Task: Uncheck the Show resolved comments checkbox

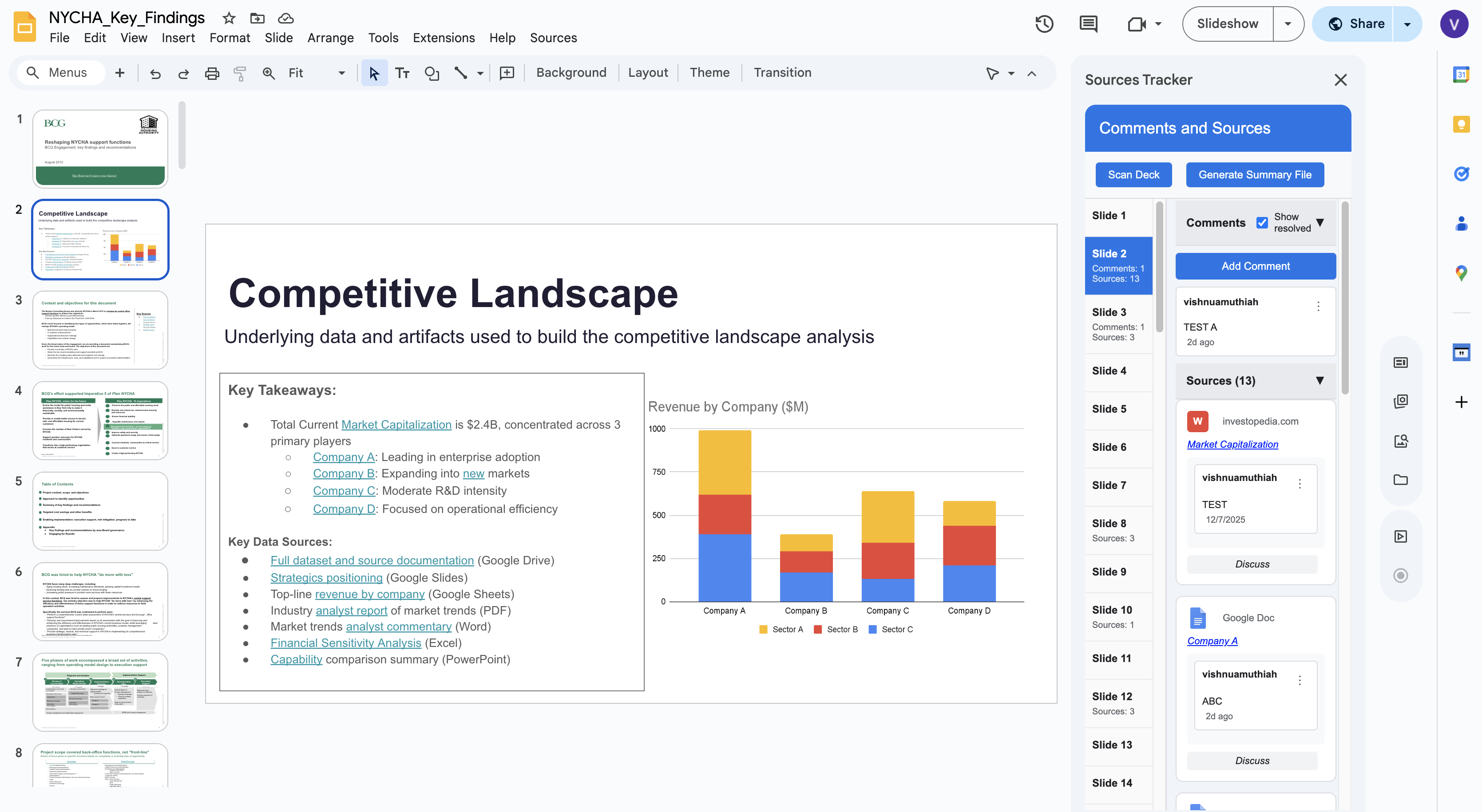Action: point(1262,223)
